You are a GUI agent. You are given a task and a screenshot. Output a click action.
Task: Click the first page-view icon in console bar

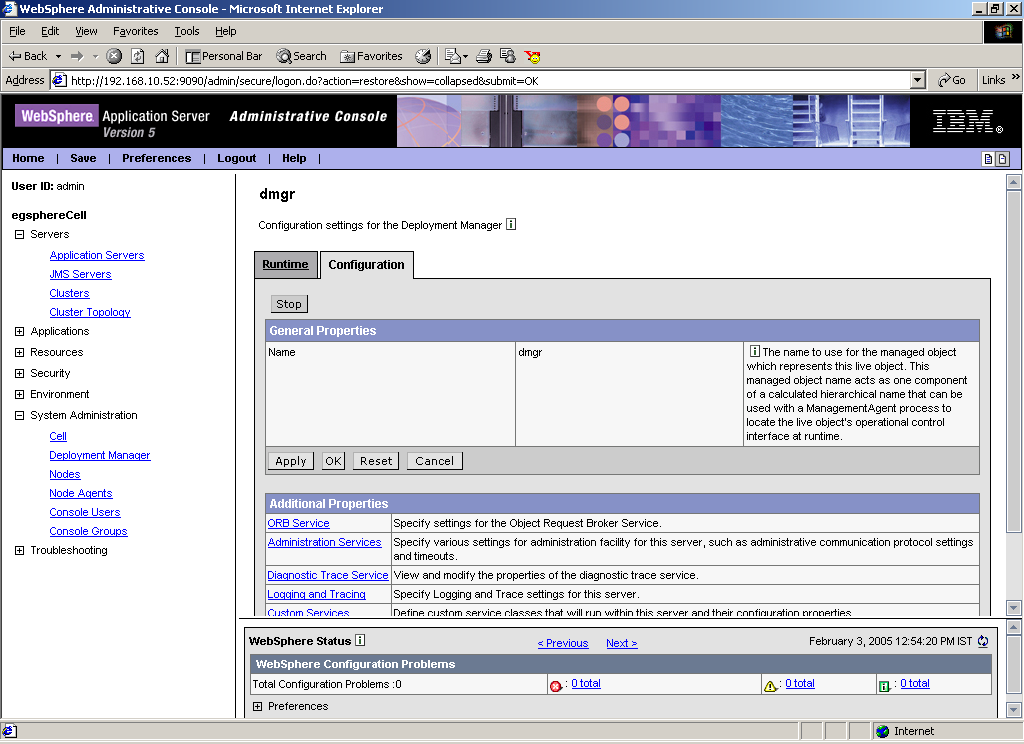coord(989,159)
